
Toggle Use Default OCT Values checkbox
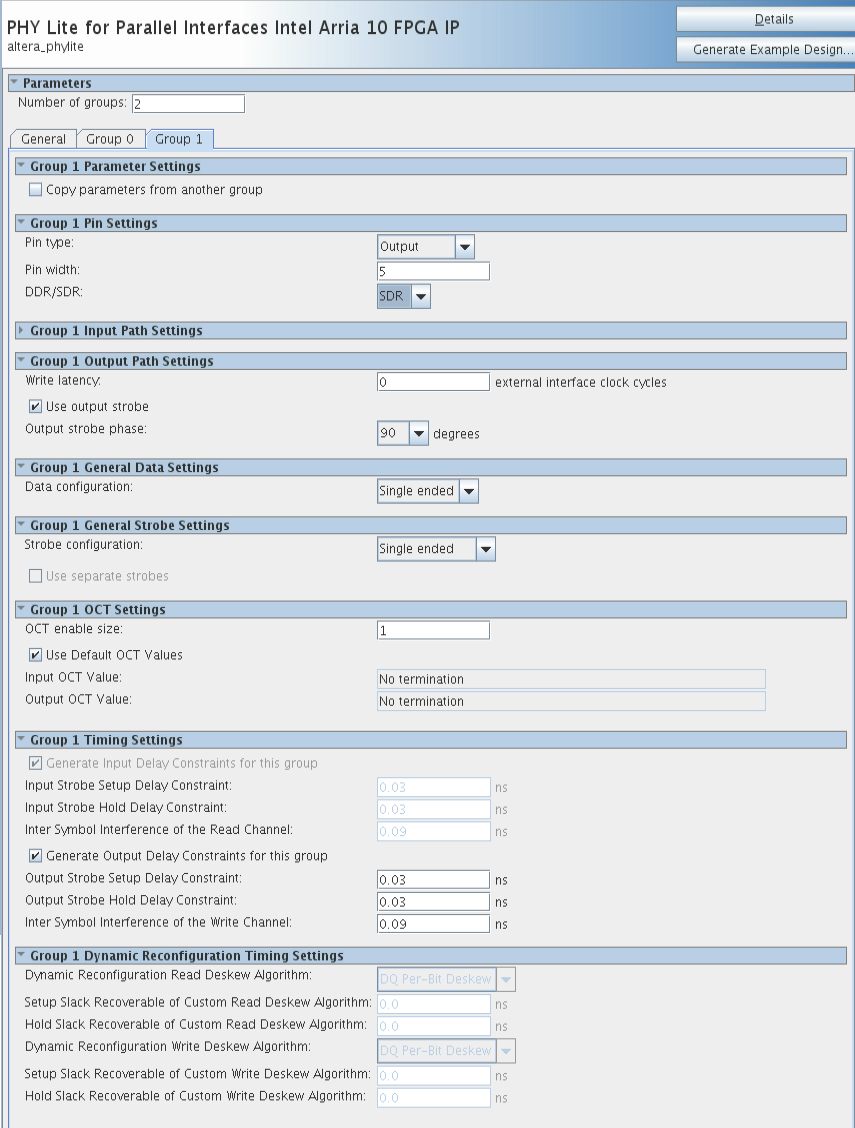[36, 655]
